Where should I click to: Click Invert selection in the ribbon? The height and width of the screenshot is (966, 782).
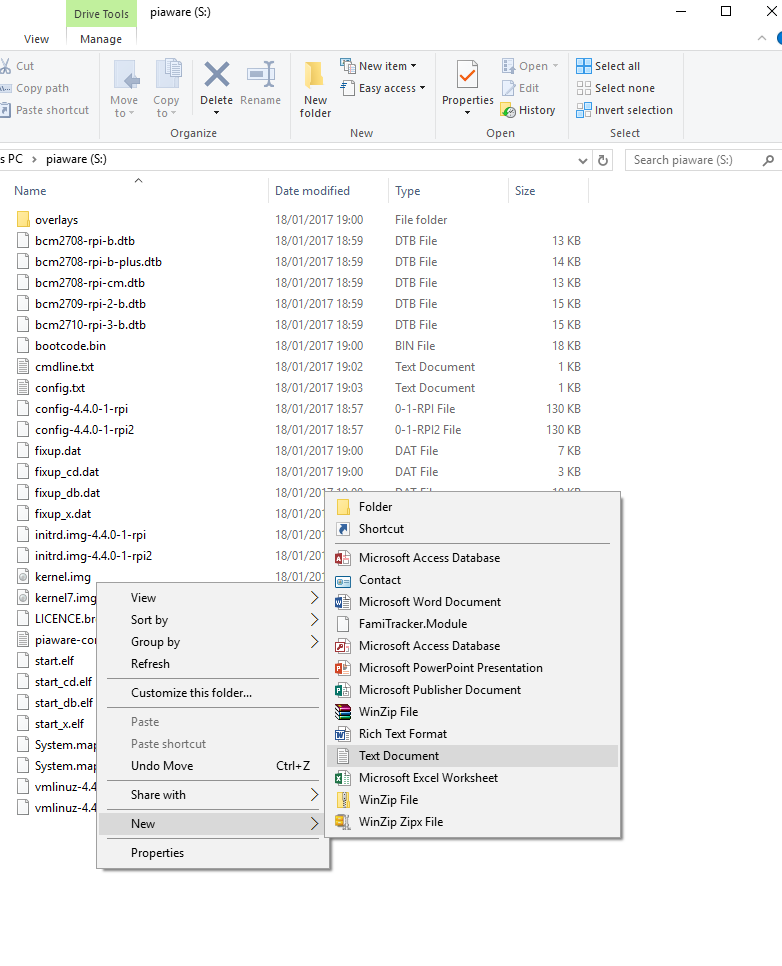pos(624,110)
